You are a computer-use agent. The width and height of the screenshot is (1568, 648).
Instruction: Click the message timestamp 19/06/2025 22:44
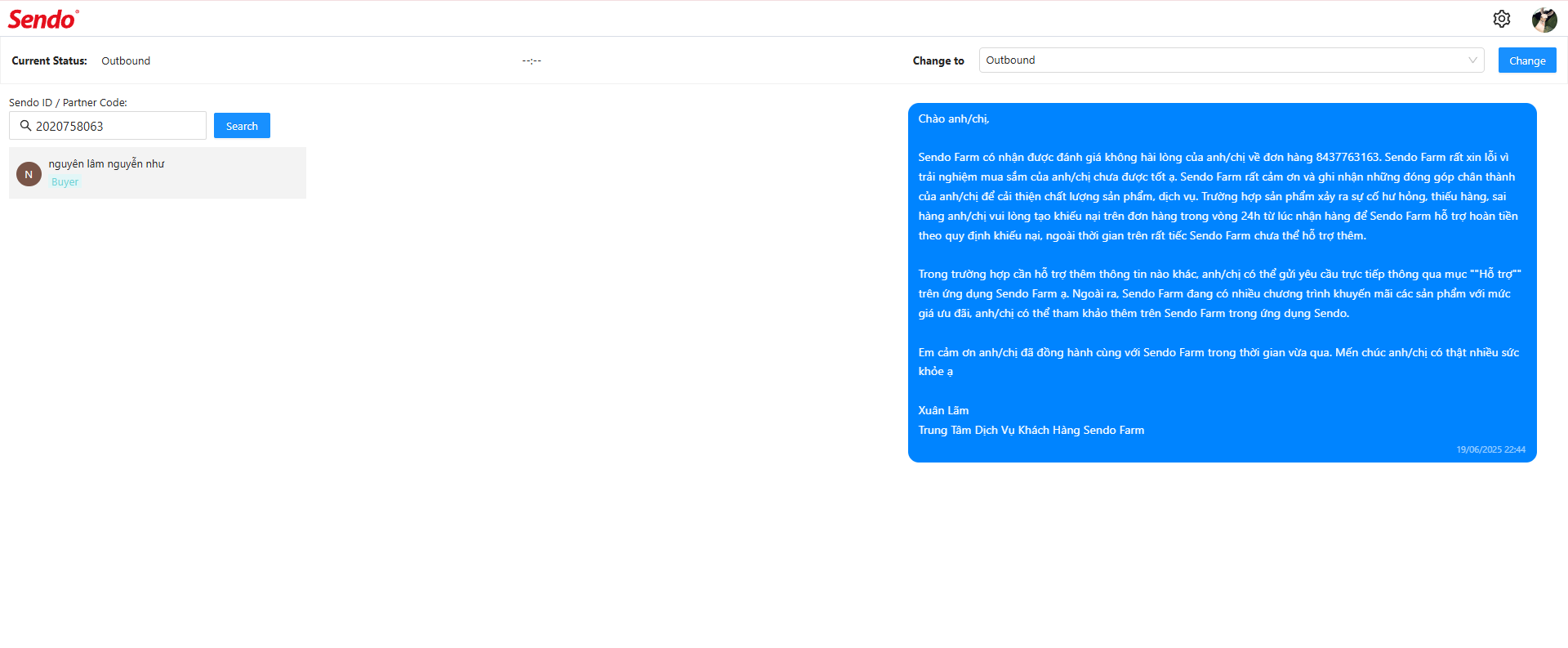(1490, 449)
